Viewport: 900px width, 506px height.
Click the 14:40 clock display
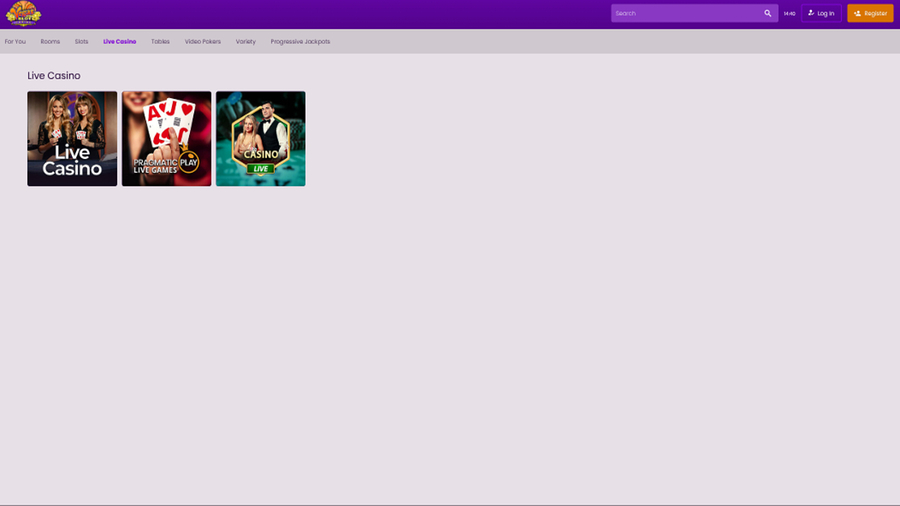(x=789, y=14)
